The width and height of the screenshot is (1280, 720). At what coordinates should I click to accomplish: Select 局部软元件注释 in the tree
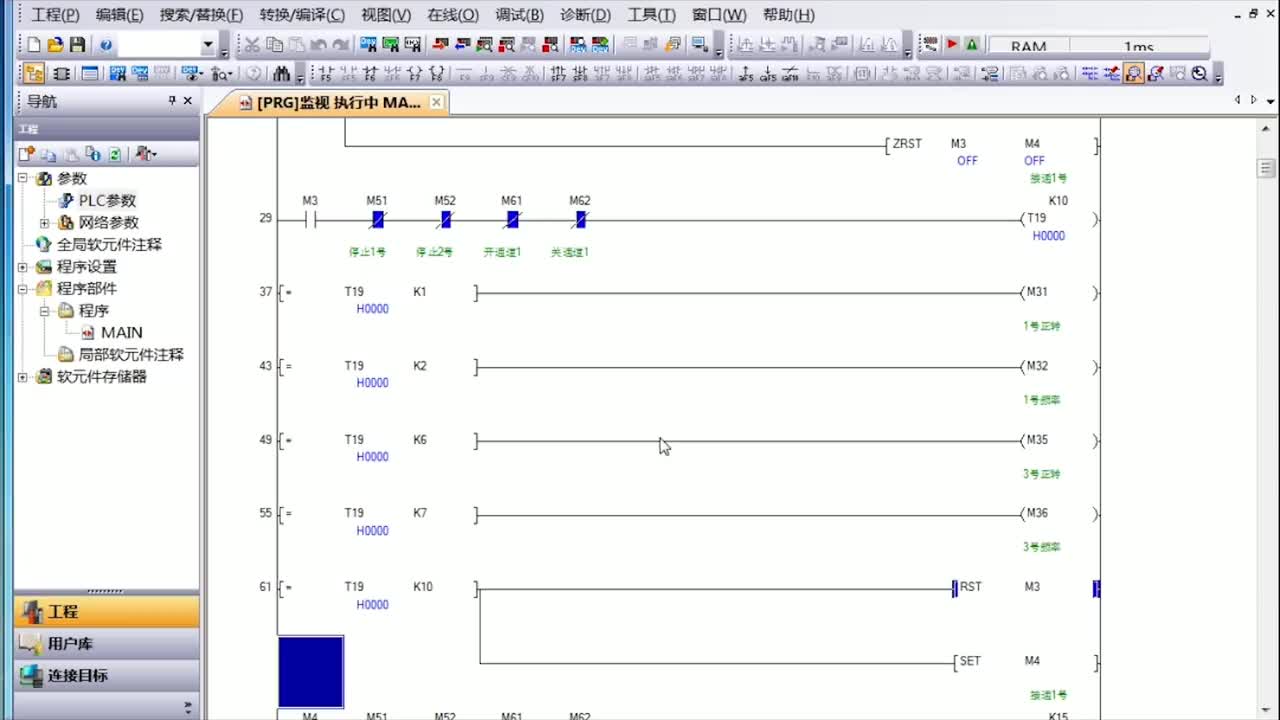[x=131, y=354]
